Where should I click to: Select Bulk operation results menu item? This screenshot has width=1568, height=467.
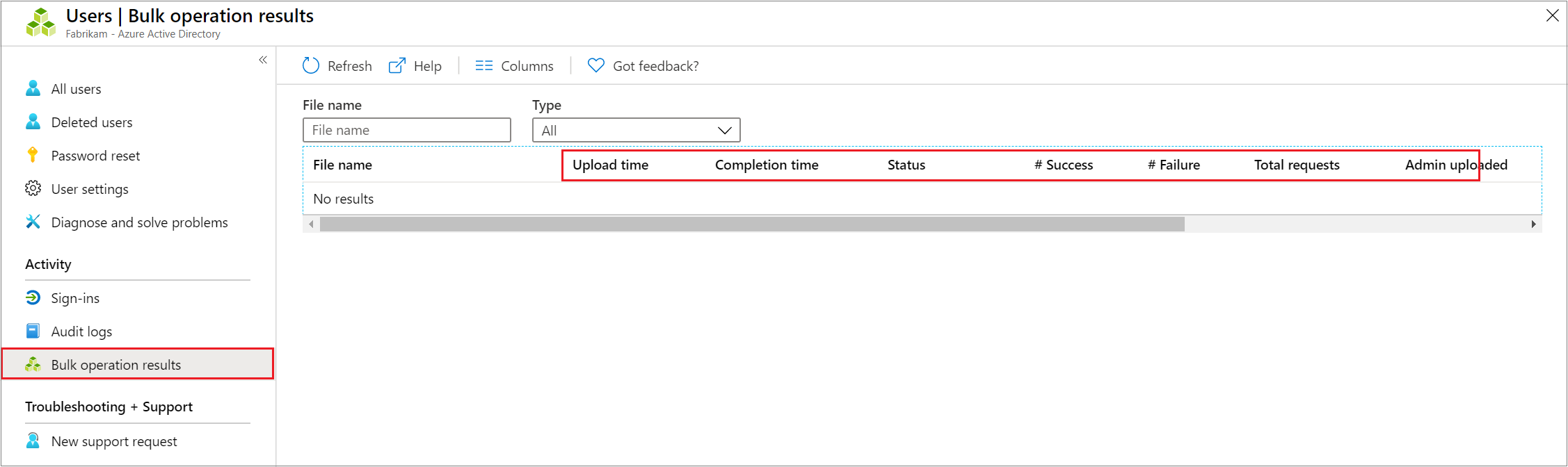tap(115, 365)
